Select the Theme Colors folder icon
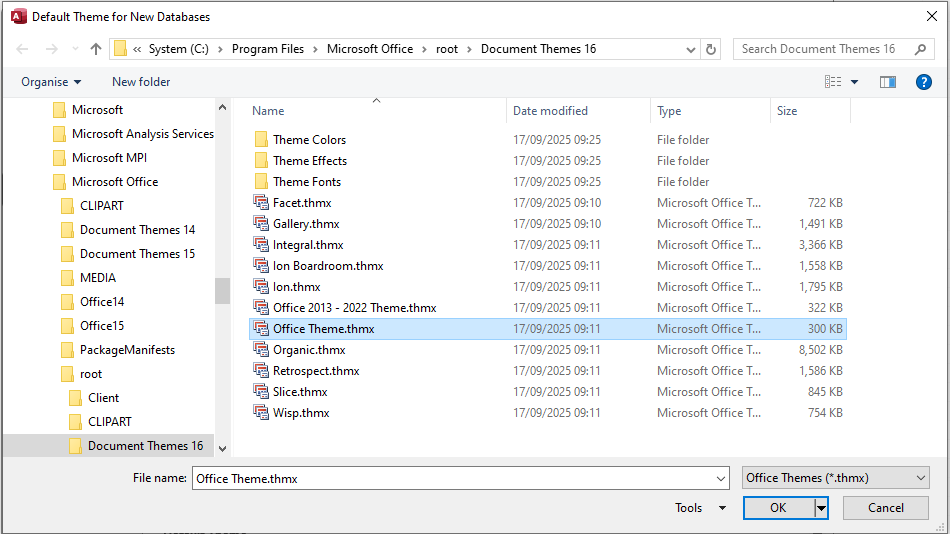950x534 pixels. click(x=261, y=139)
